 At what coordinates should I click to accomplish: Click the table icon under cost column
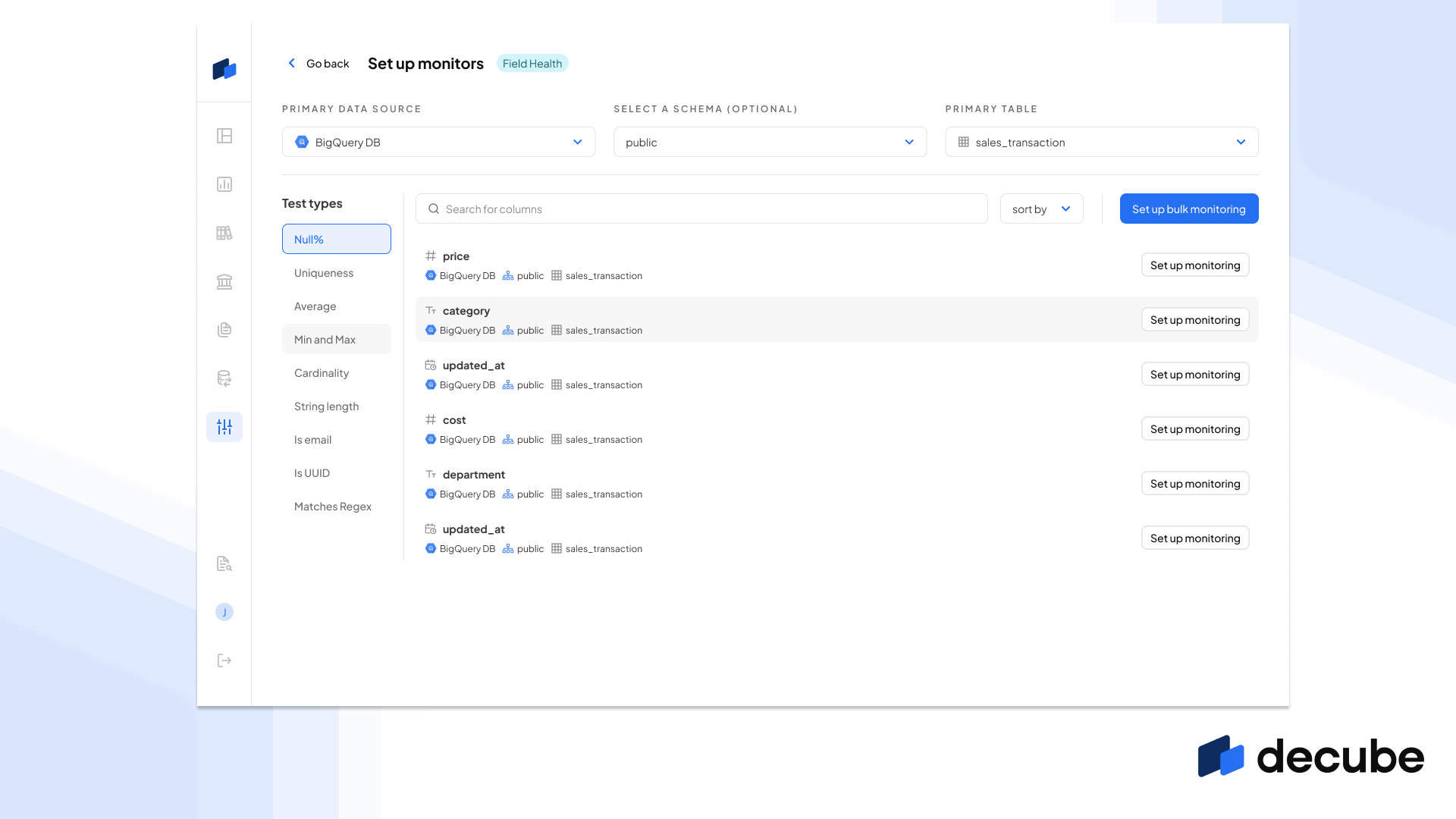tap(557, 439)
